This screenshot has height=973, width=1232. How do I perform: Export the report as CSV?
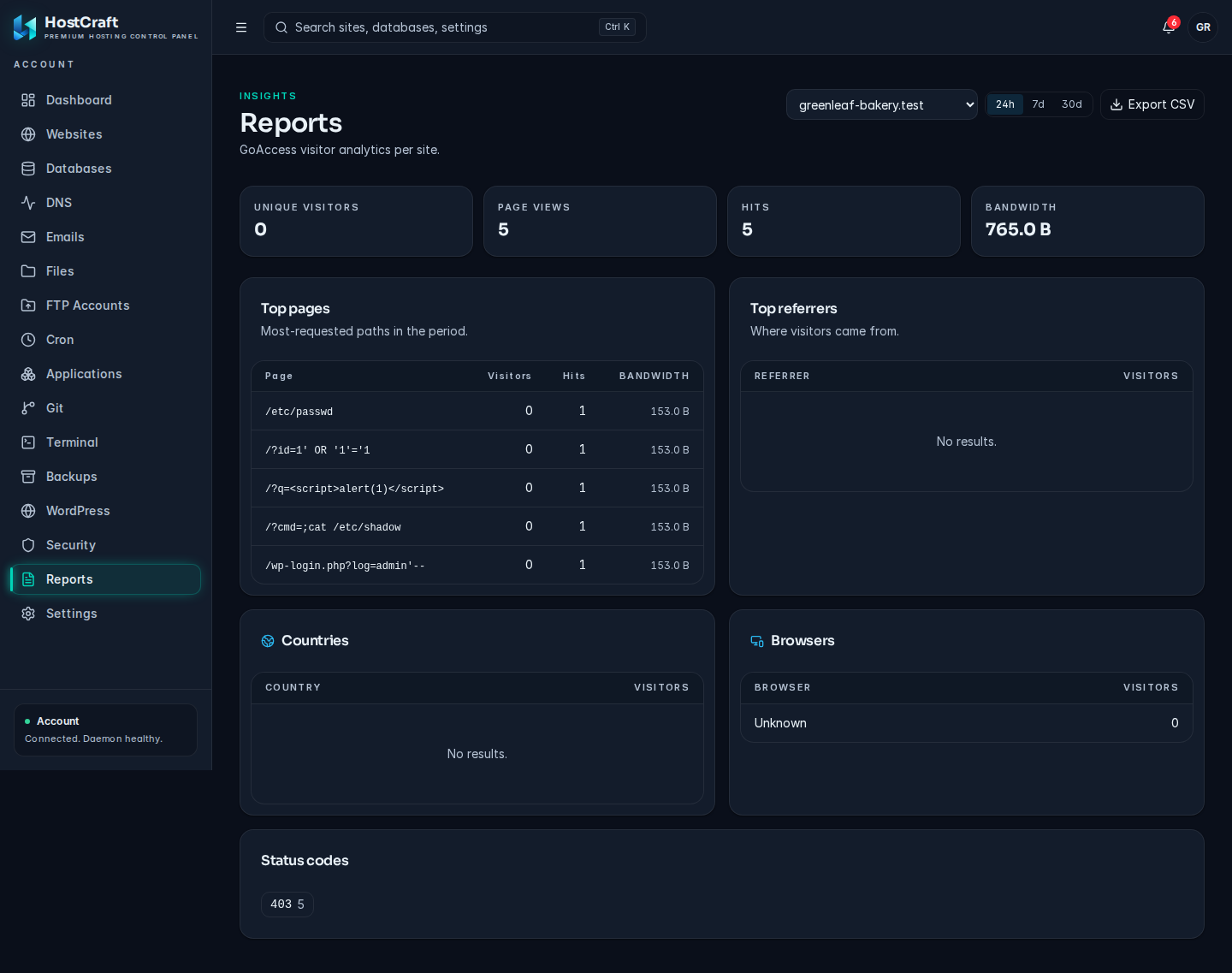pyautogui.click(x=1152, y=104)
